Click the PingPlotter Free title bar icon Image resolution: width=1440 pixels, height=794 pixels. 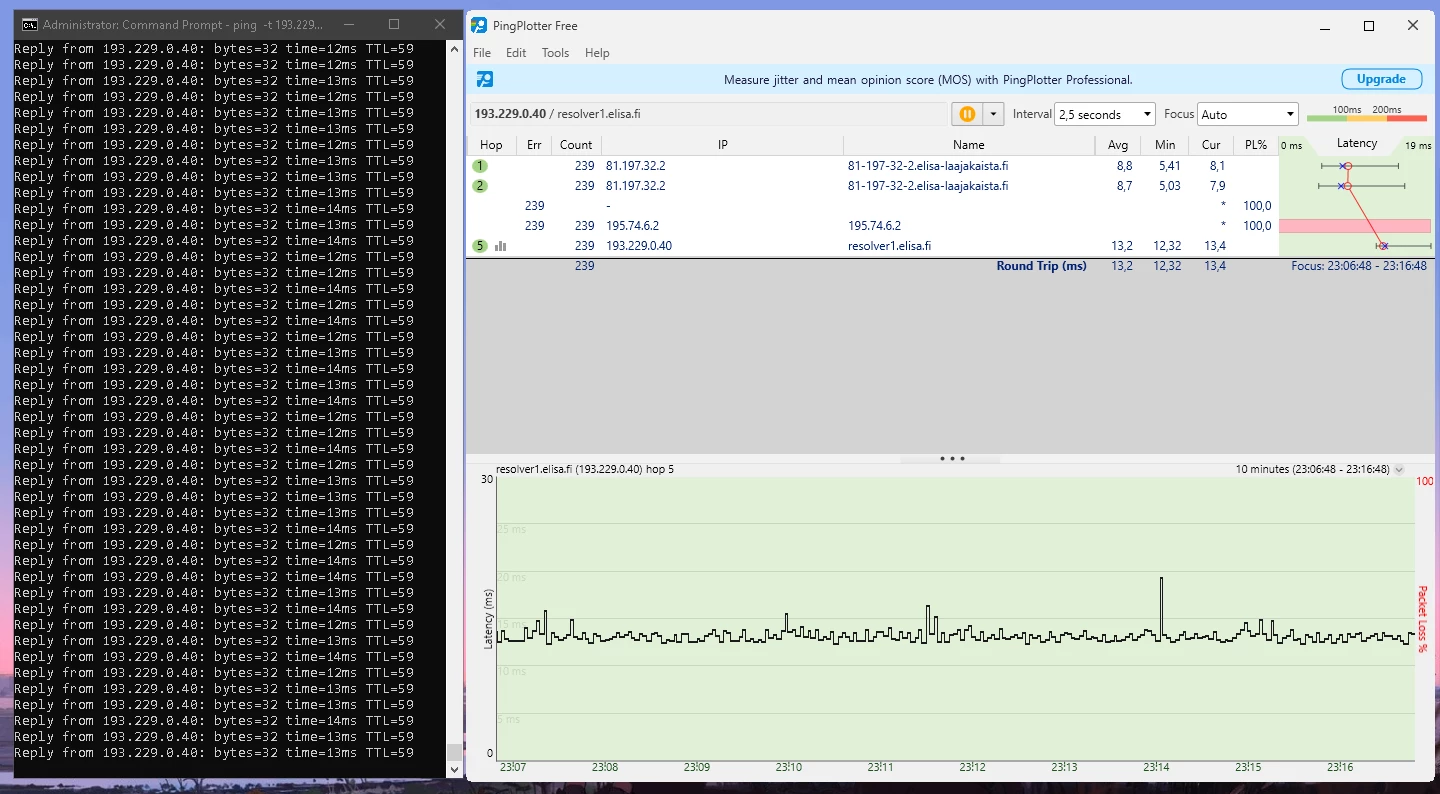tap(479, 25)
